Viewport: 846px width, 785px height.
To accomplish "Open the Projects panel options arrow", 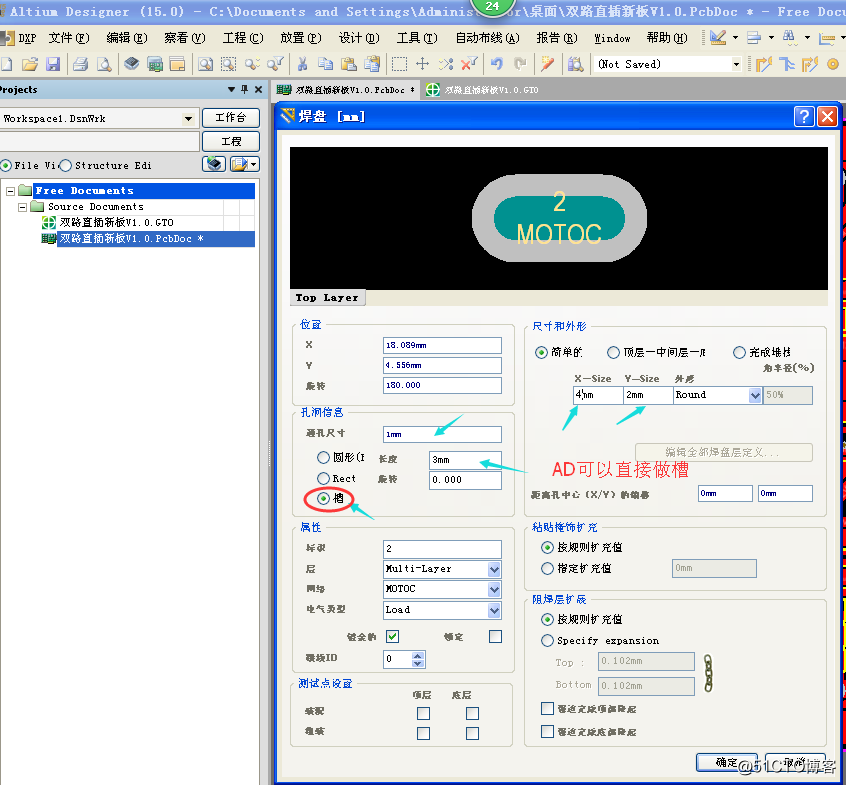I will tap(231, 89).
